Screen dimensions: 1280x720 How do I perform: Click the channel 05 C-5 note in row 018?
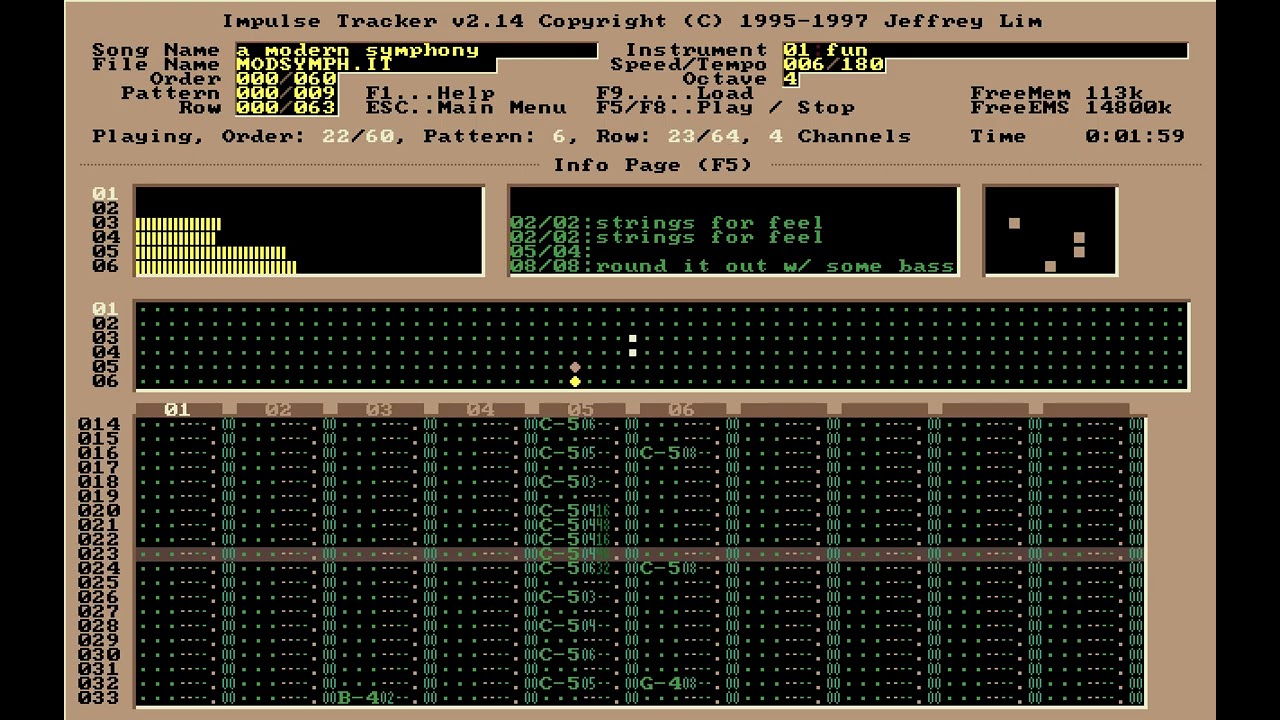[x=560, y=482]
